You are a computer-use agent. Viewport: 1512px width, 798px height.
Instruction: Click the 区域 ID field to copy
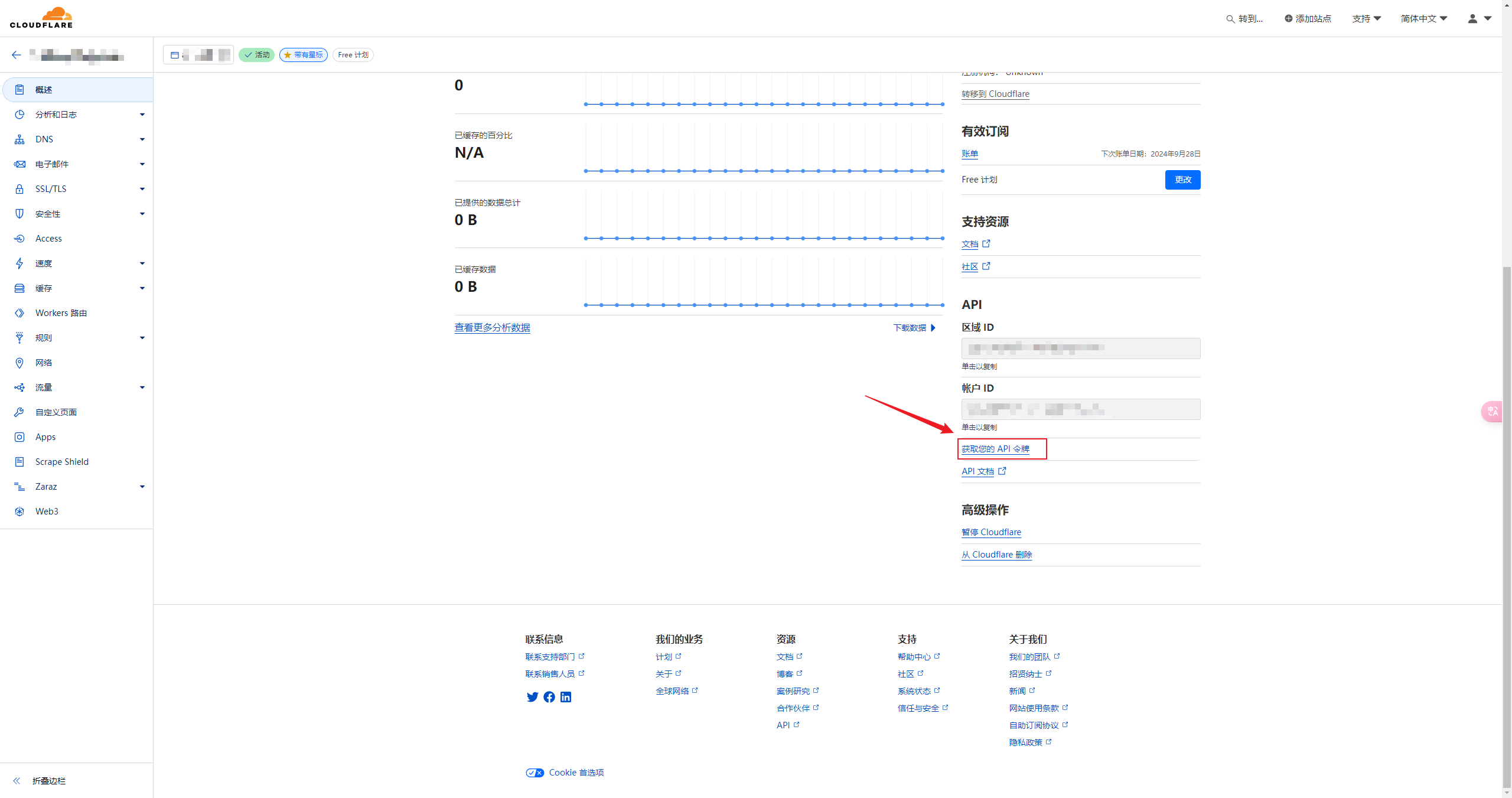tap(1080, 348)
